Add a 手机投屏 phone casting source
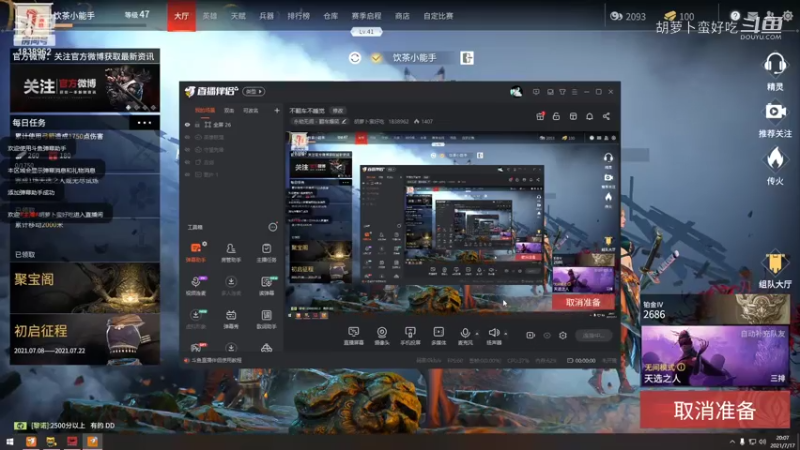 (410, 336)
